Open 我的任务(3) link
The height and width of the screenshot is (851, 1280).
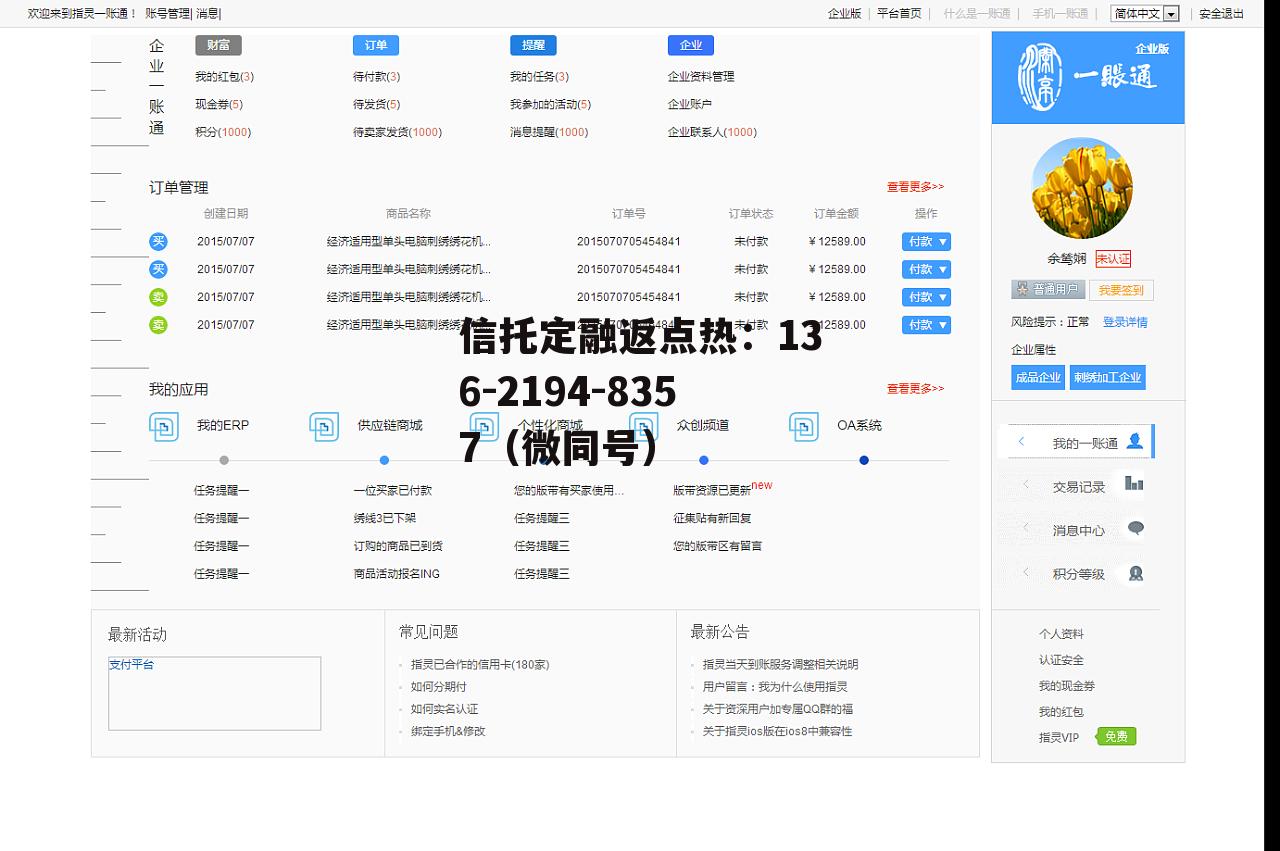point(539,77)
